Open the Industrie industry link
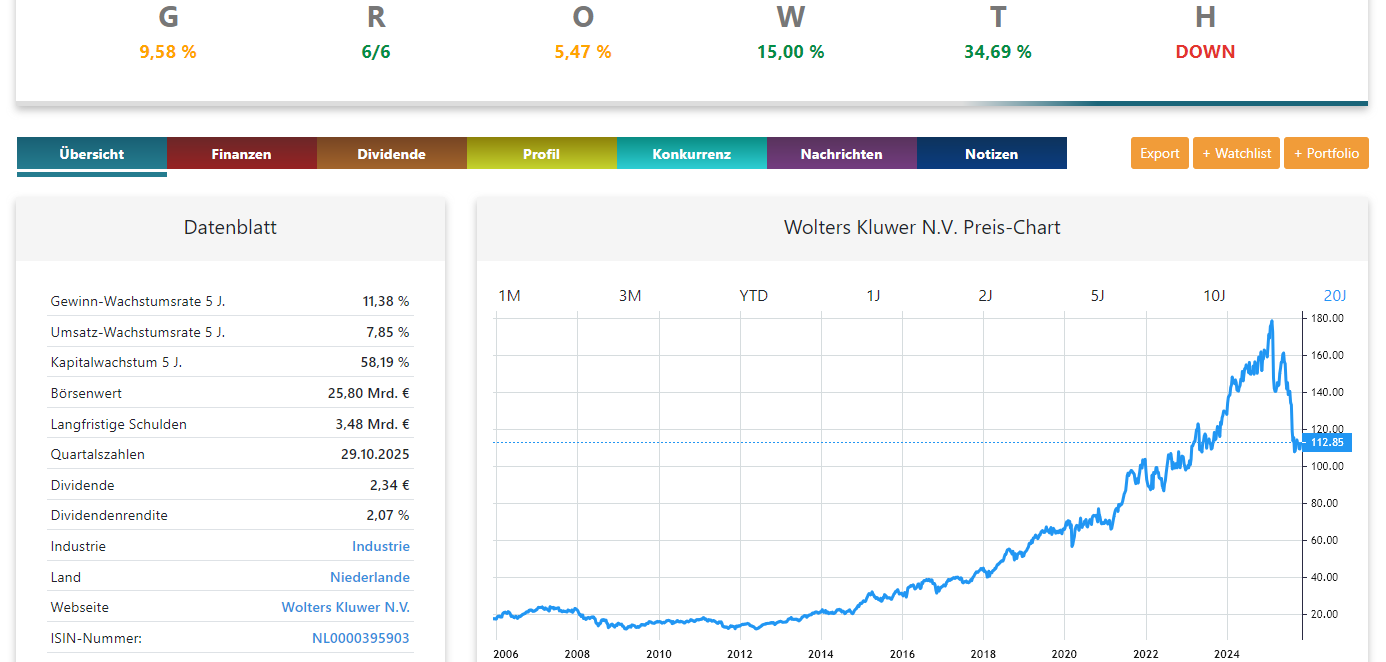Viewport: 1386px width, 662px height. (x=380, y=546)
